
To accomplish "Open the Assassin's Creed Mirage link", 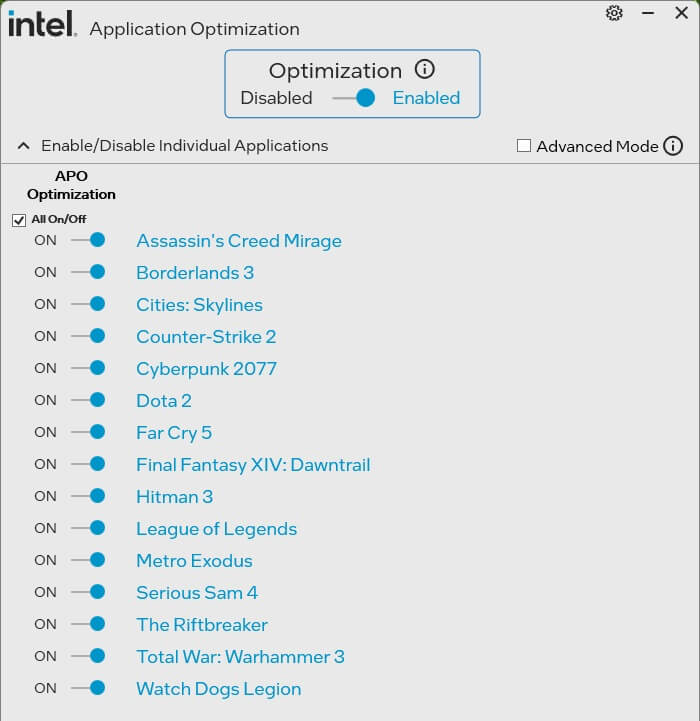I will (239, 241).
